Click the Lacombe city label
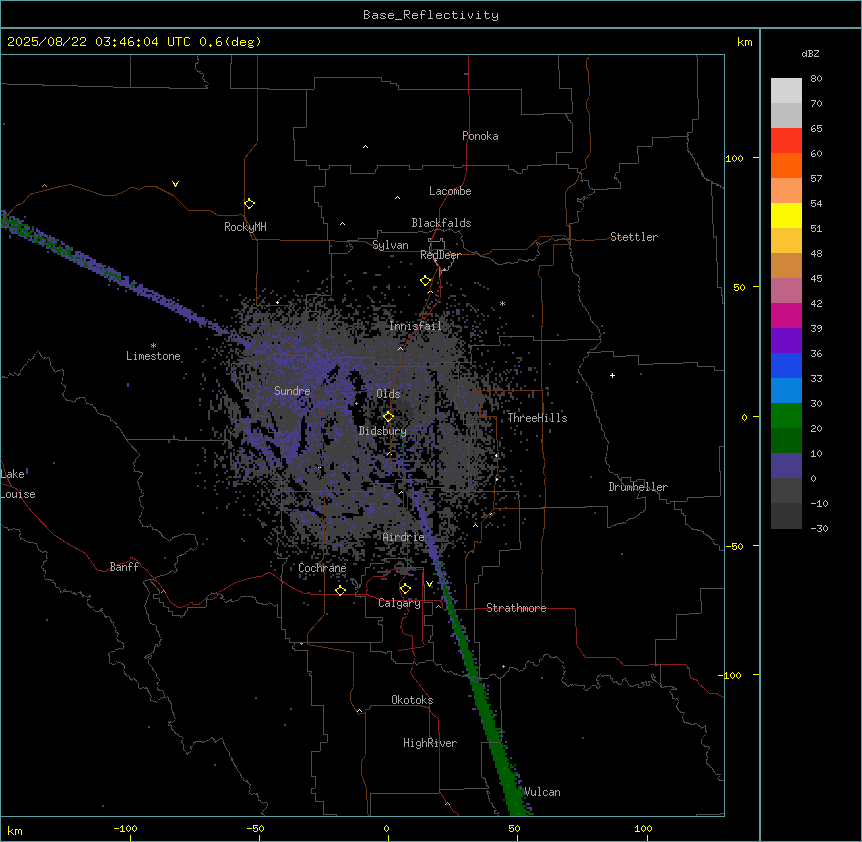Screen dimensions: 862x842 (450, 191)
